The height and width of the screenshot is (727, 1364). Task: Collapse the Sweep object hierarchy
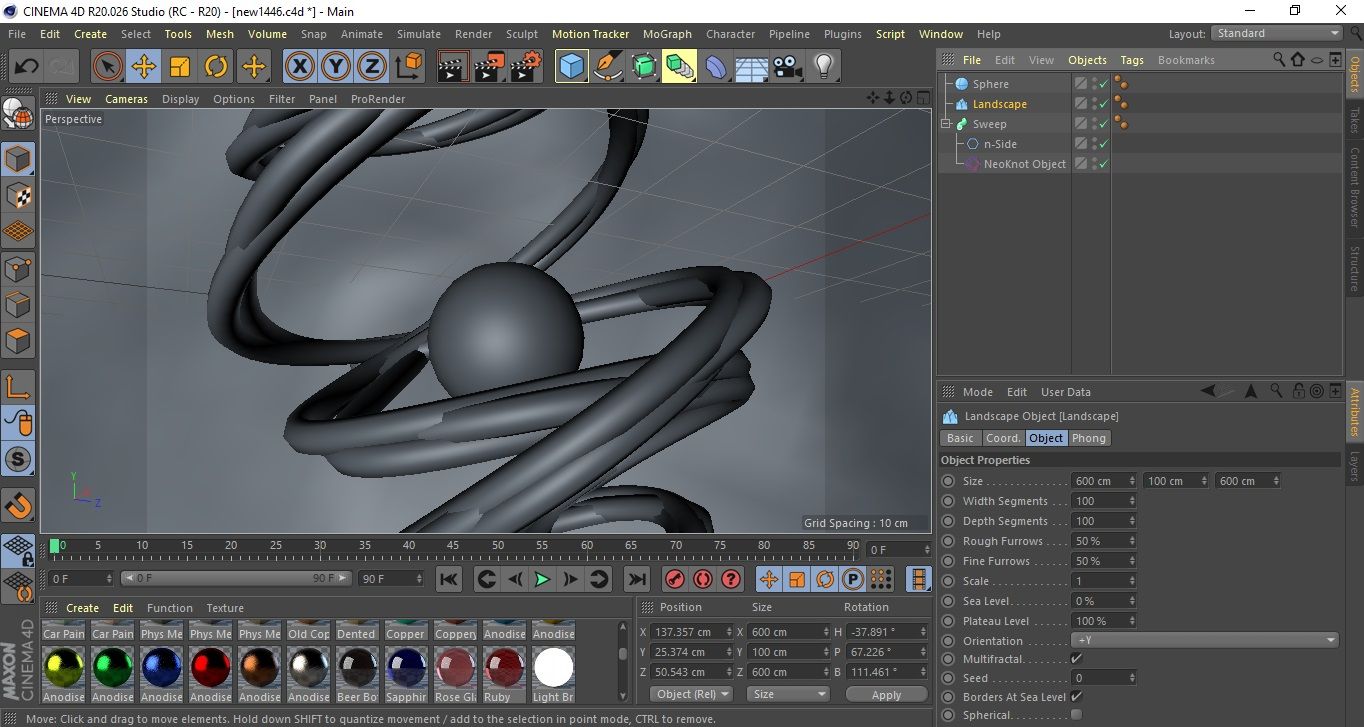point(946,124)
